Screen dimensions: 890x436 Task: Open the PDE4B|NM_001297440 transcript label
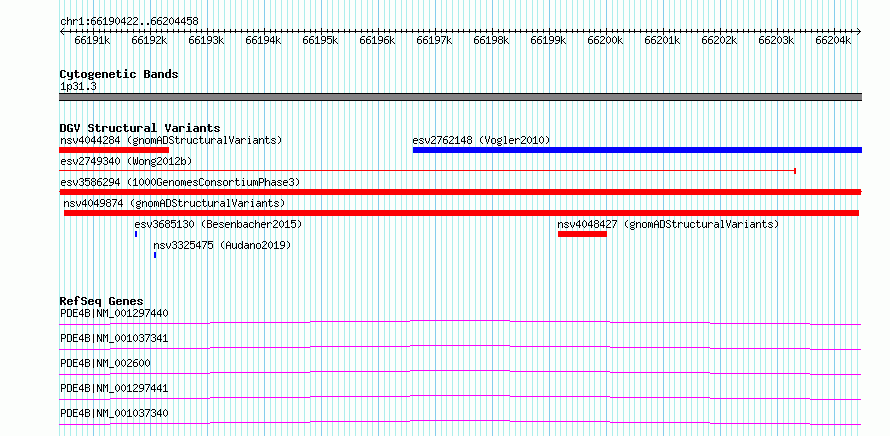click(114, 313)
